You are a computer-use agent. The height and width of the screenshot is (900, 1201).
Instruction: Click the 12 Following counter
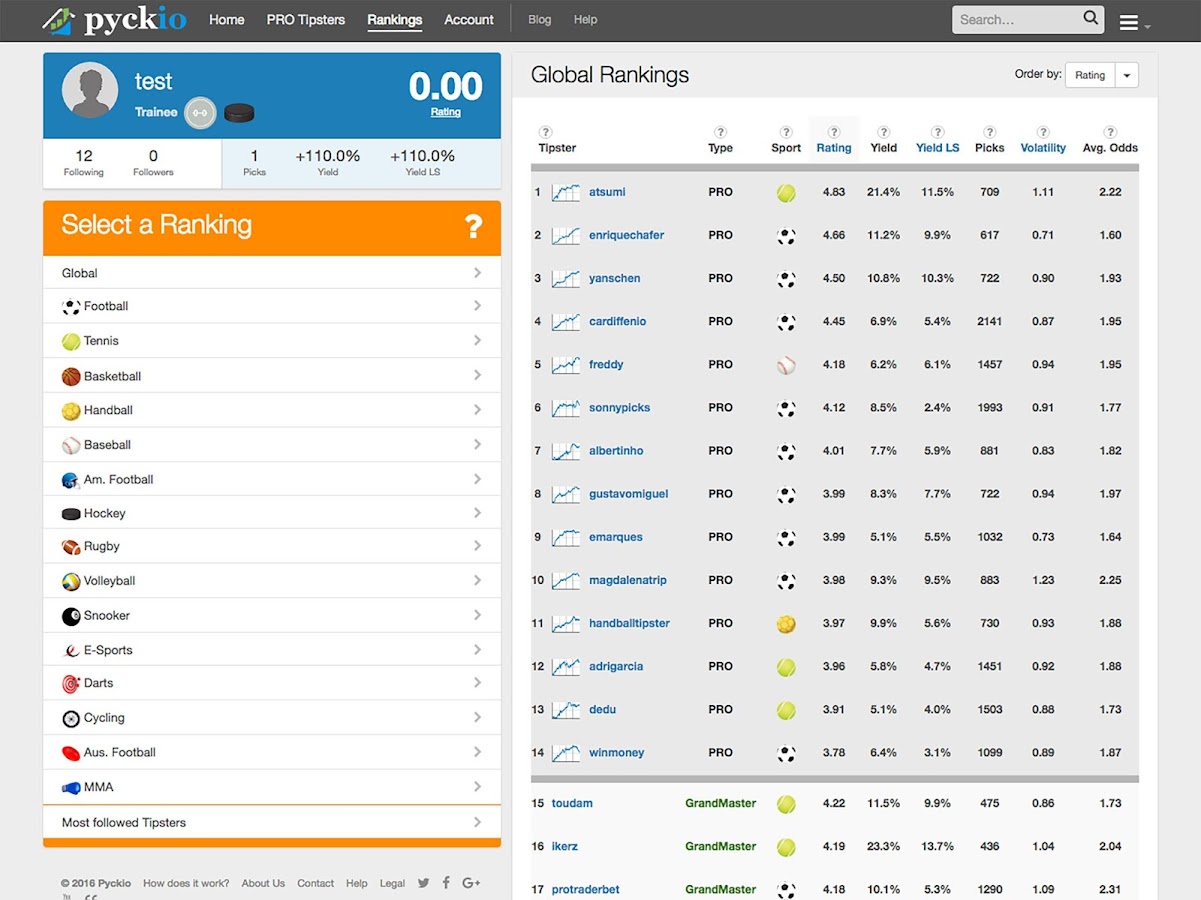coord(84,163)
